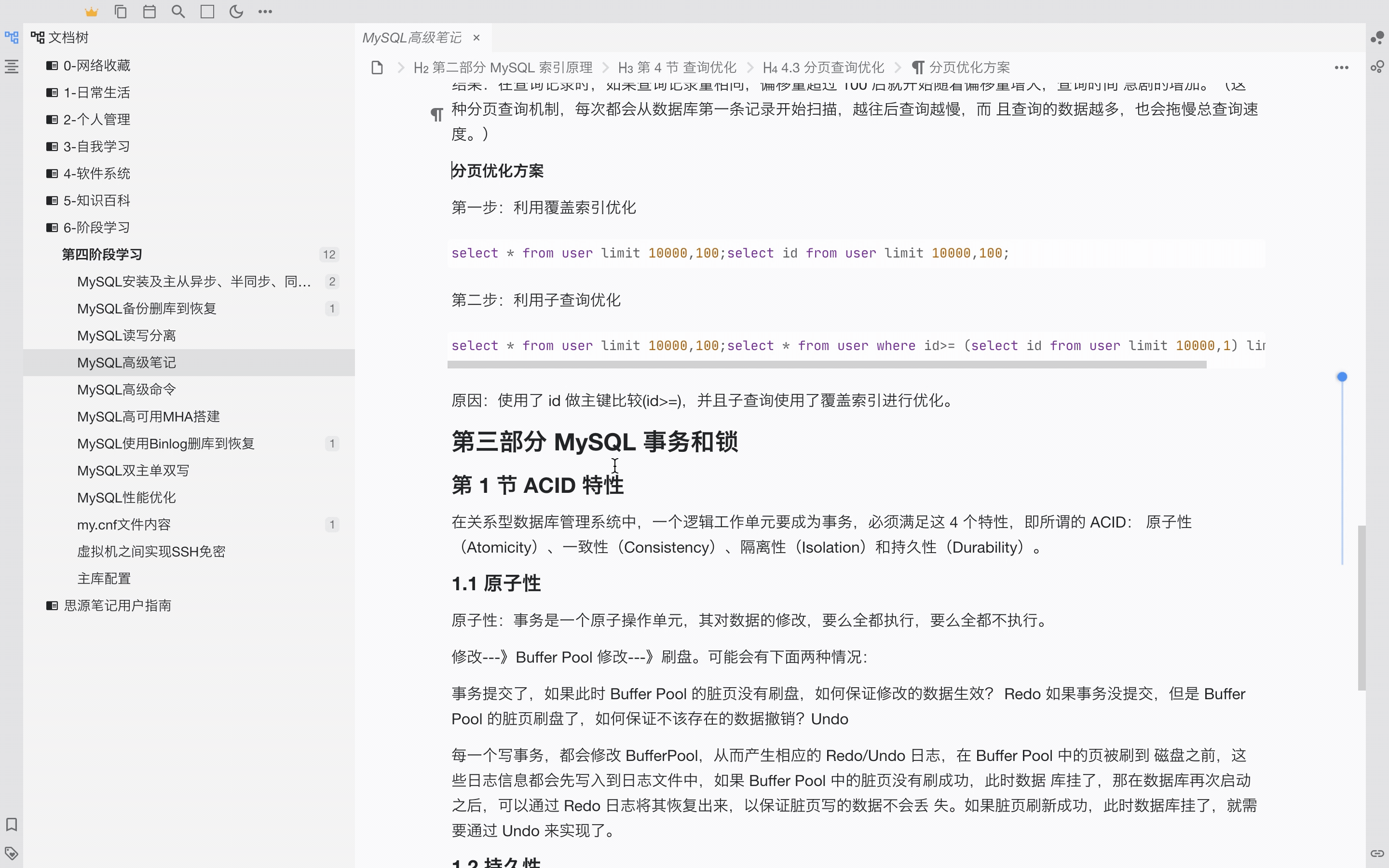Click breadcrumb 第 4 节 查询优化
The height and width of the screenshot is (868, 1389).
(x=677, y=68)
